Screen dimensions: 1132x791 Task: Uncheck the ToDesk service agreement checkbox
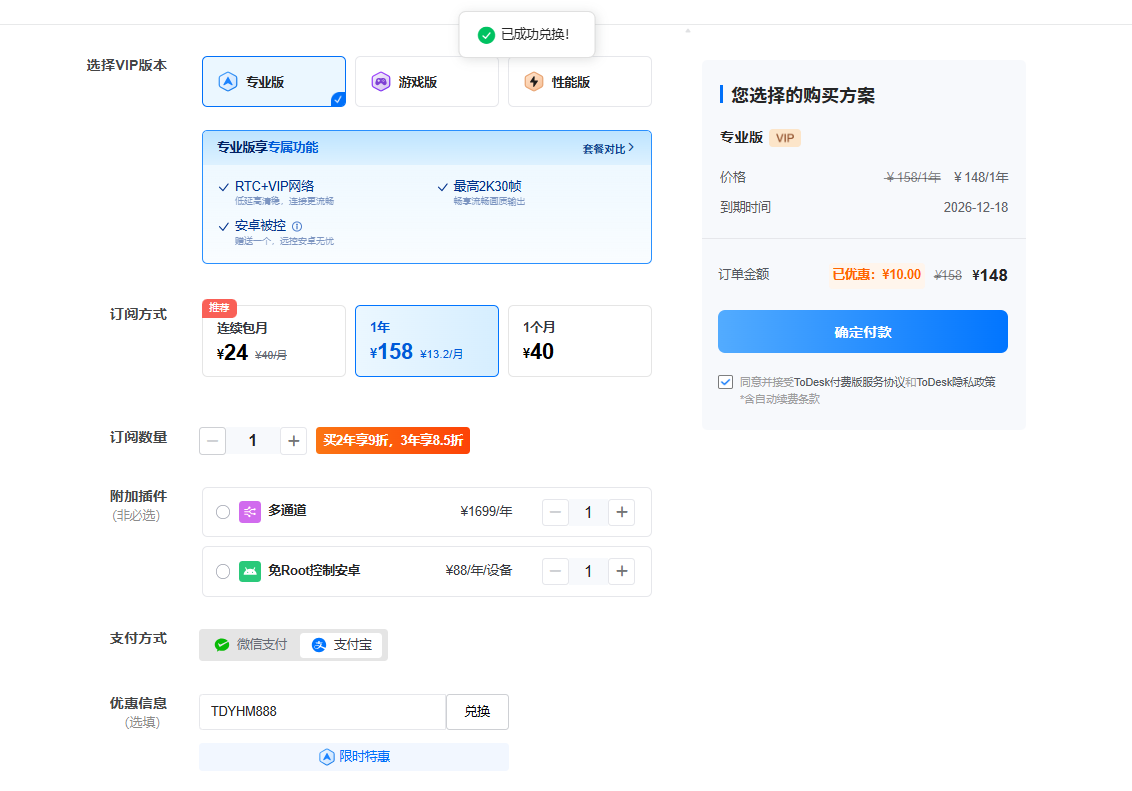(x=726, y=382)
